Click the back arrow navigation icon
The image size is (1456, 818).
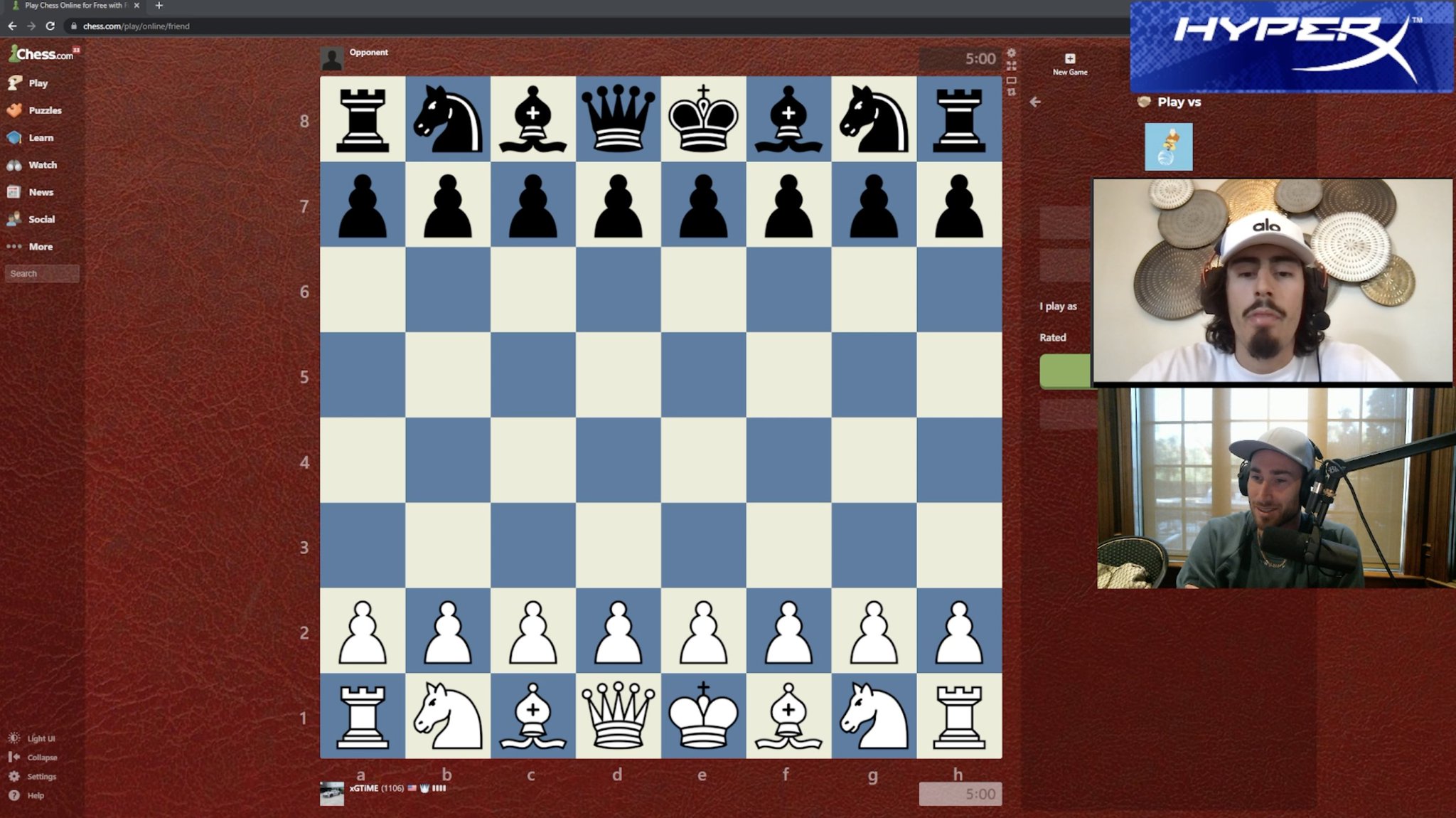(x=1036, y=101)
